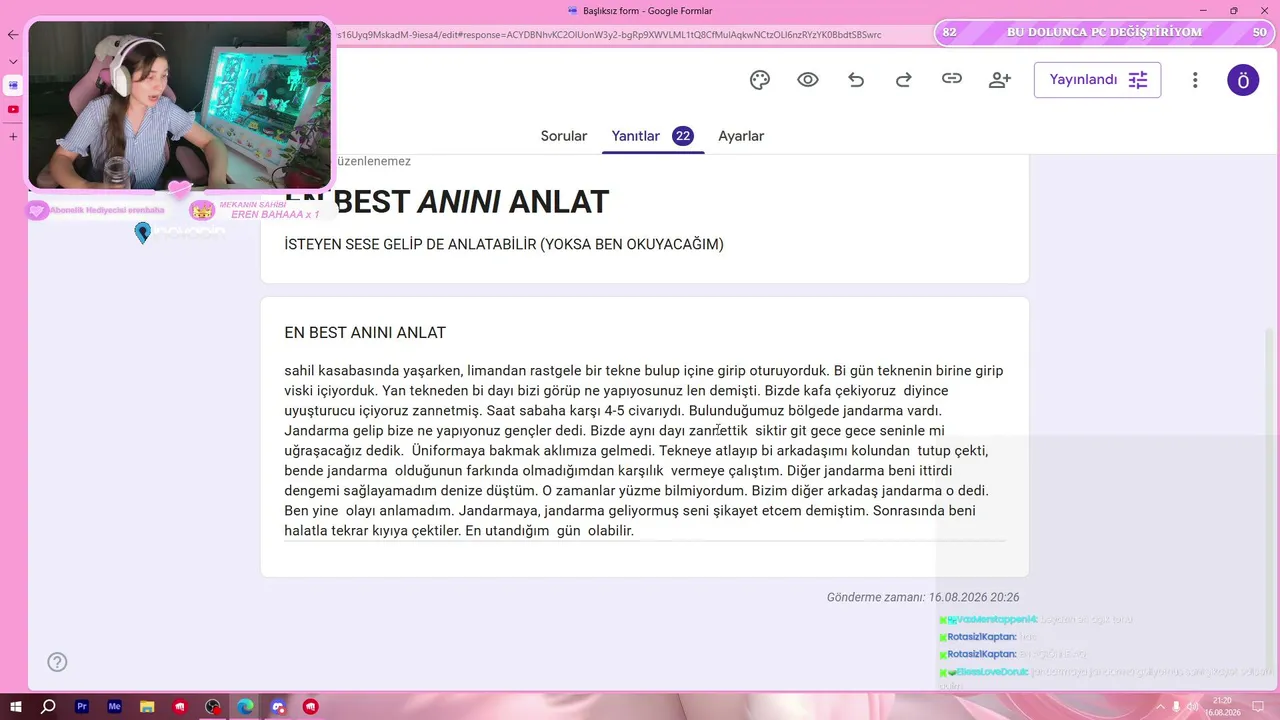Open Windows search magnifier
The image size is (1280, 720).
(x=48, y=707)
